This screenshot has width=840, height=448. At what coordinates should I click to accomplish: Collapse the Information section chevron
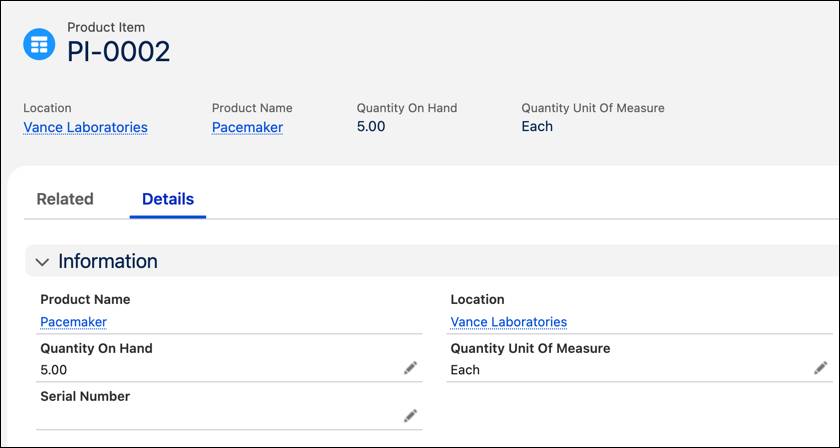point(42,262)
